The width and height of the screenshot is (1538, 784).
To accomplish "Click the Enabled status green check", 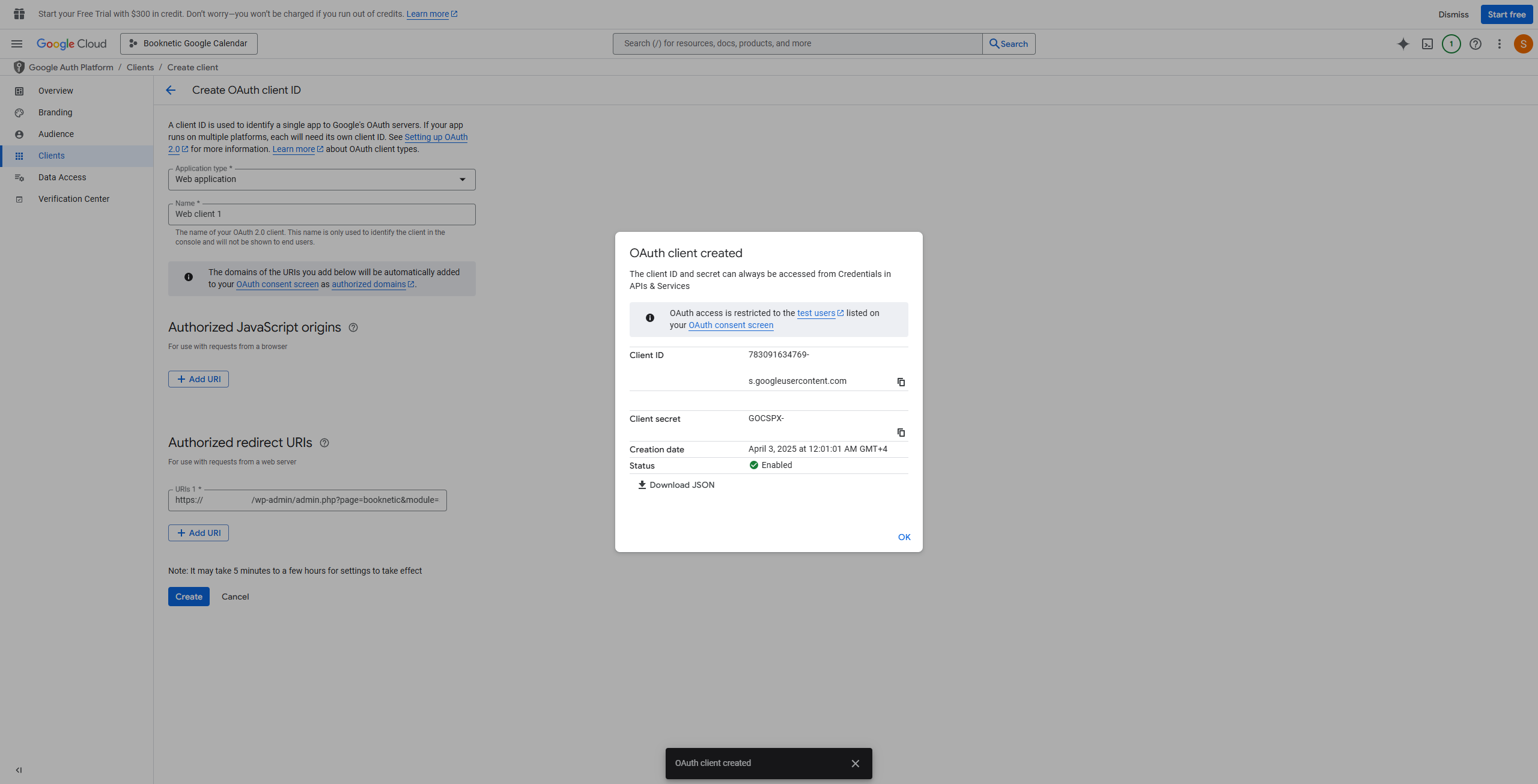I will point(754,465).
